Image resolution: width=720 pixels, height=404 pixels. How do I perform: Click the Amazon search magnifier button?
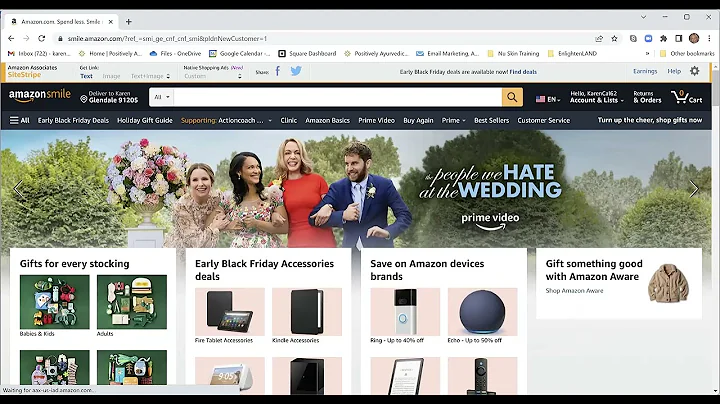click(512, 97)
